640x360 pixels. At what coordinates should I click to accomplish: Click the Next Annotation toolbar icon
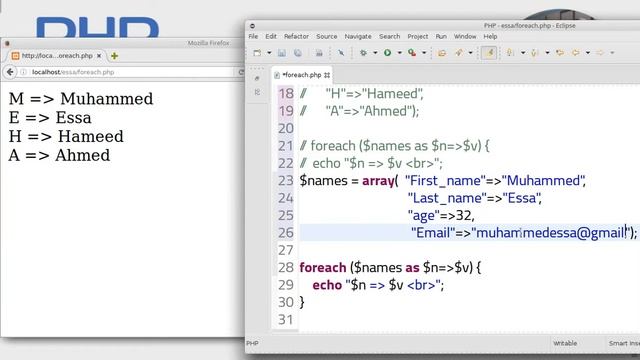click(x=510, y=53)
